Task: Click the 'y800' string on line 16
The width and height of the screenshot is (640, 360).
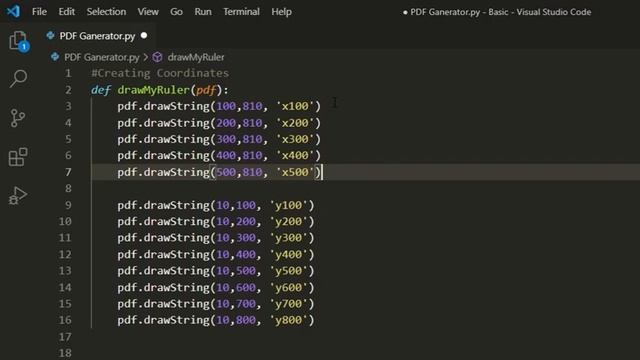Action: point(289,320)
